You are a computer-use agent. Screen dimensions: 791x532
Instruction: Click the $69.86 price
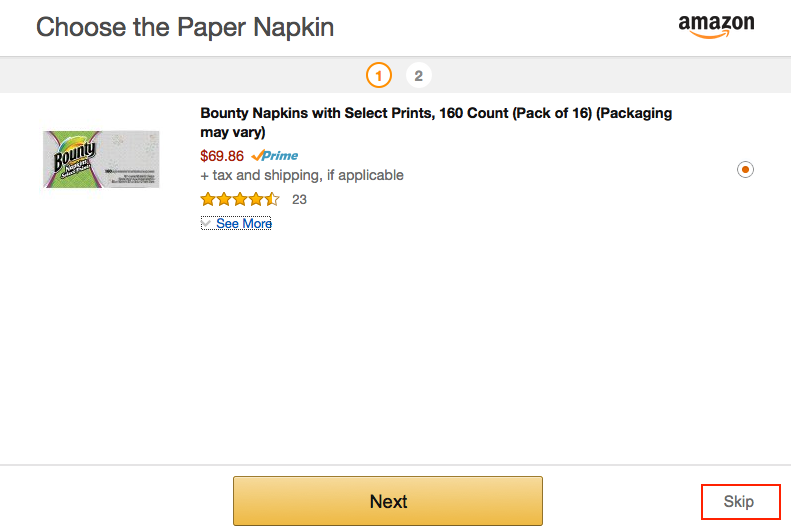pos(222,156)
